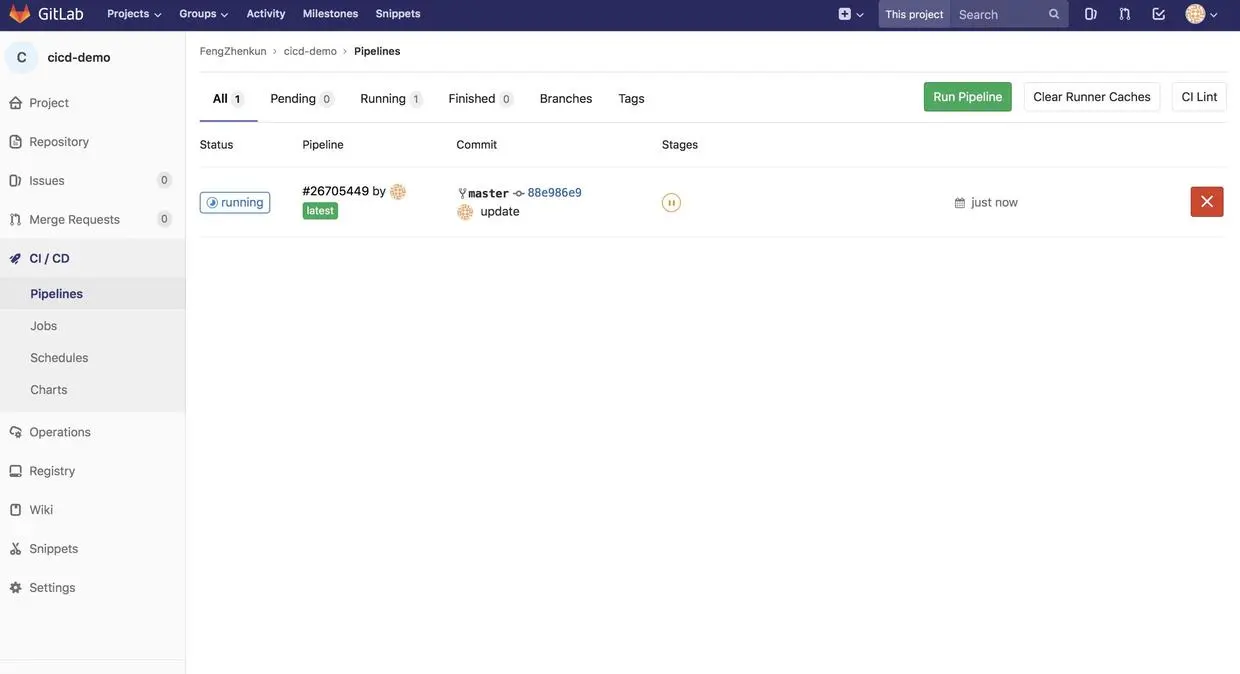Click the master branch link
The height and width of the screenshot is (674, 1240).
pos(488,193)
